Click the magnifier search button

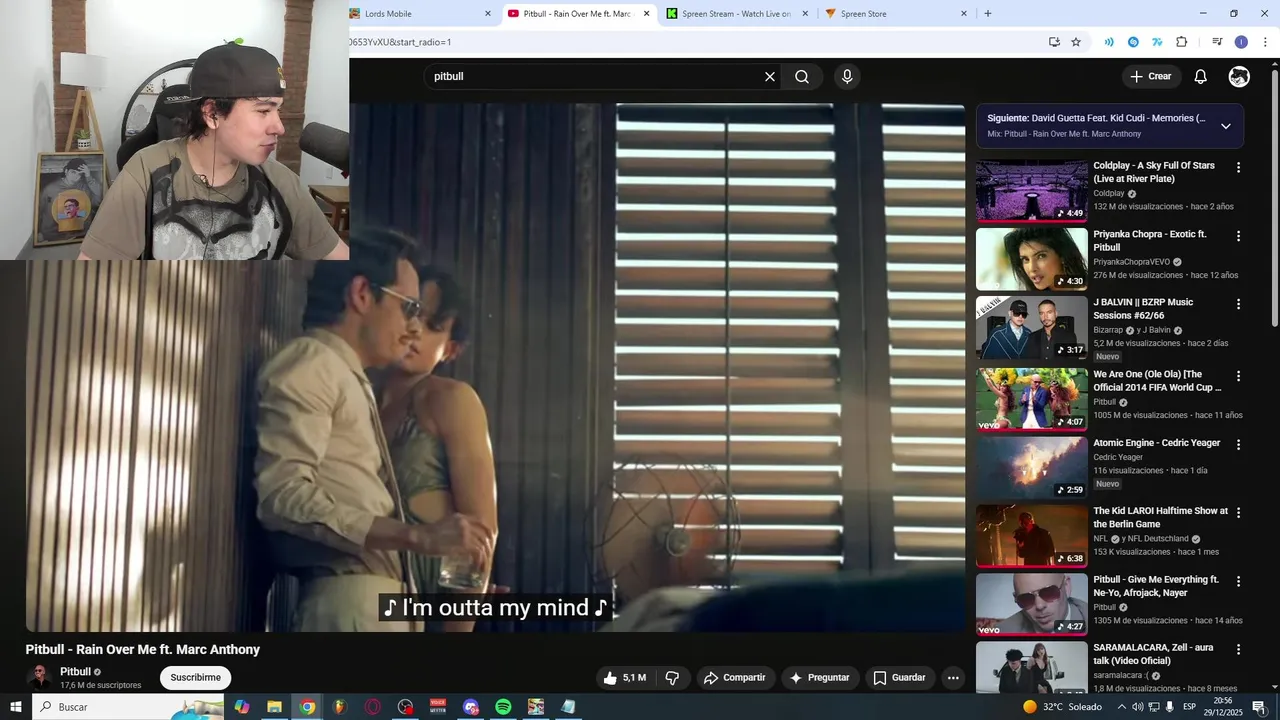pyautogui.click(x=802, y=77)
